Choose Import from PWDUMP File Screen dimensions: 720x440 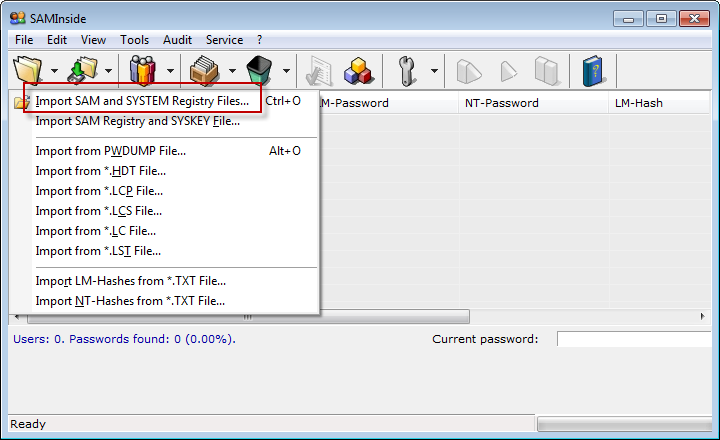[x=164, y=151]
